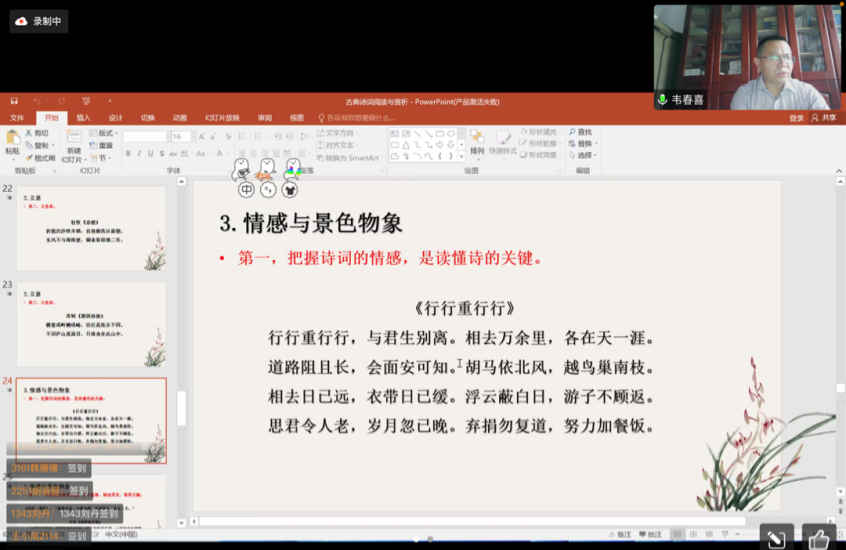The width and height of the screenshot is (846, 550).
Task: Open the Aa change case dropdown
Action: pos(202,154)
